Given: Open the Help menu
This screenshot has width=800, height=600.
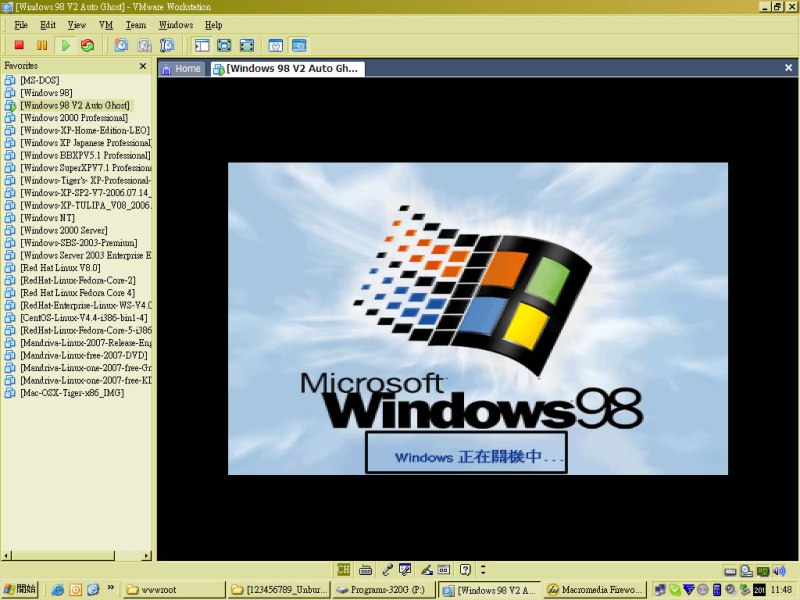Looking at the screenshot, I should click(213, 24).
